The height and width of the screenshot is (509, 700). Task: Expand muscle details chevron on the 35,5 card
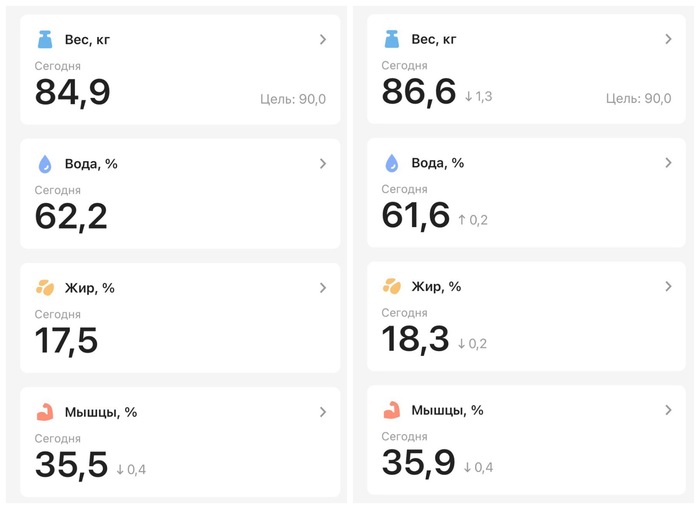(323, 412)
